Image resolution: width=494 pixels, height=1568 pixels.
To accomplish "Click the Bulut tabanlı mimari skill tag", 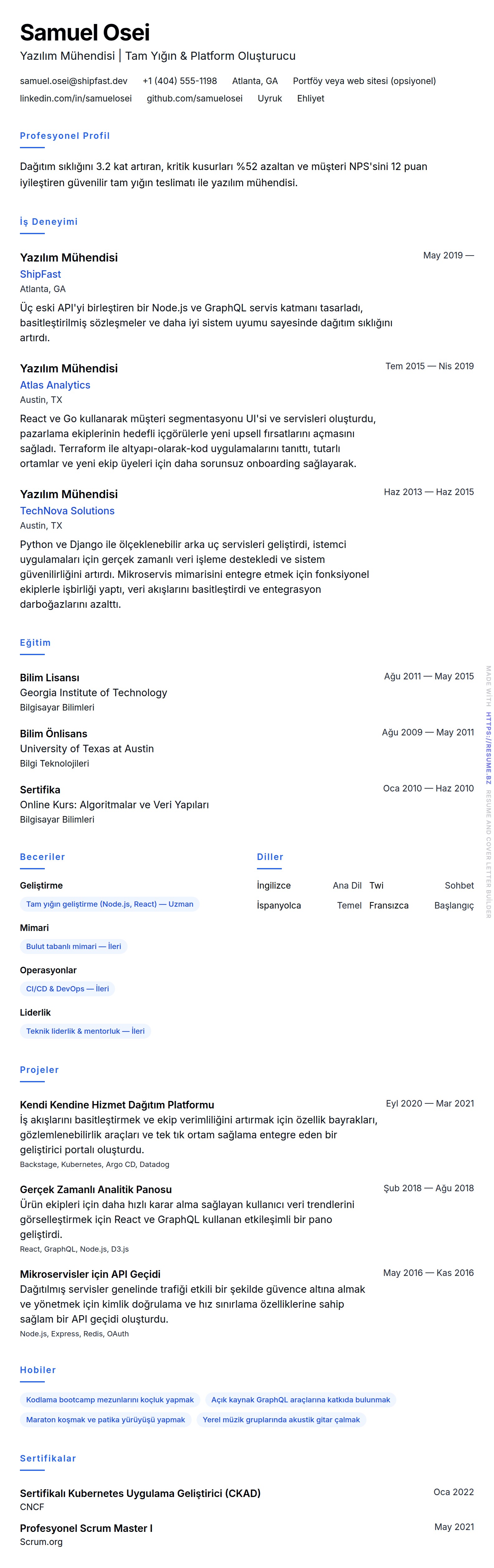I will [74, 947].
